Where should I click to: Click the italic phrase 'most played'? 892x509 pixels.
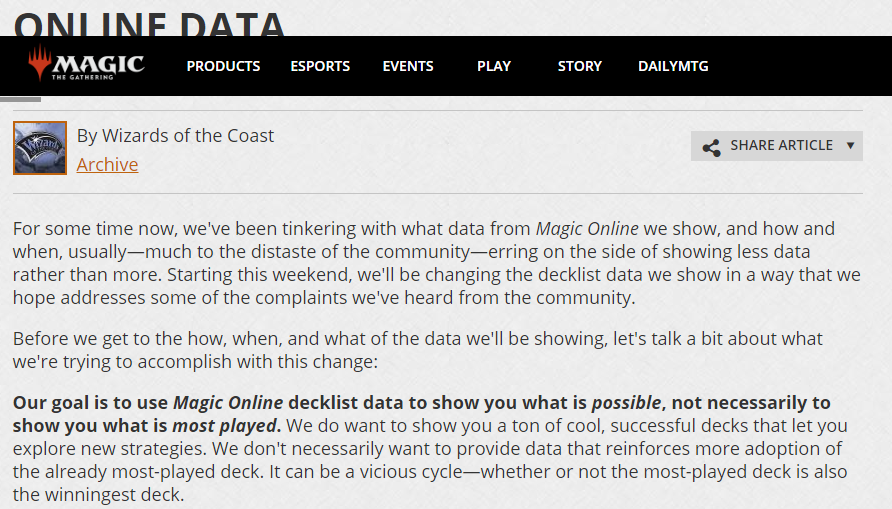(224, 425)
